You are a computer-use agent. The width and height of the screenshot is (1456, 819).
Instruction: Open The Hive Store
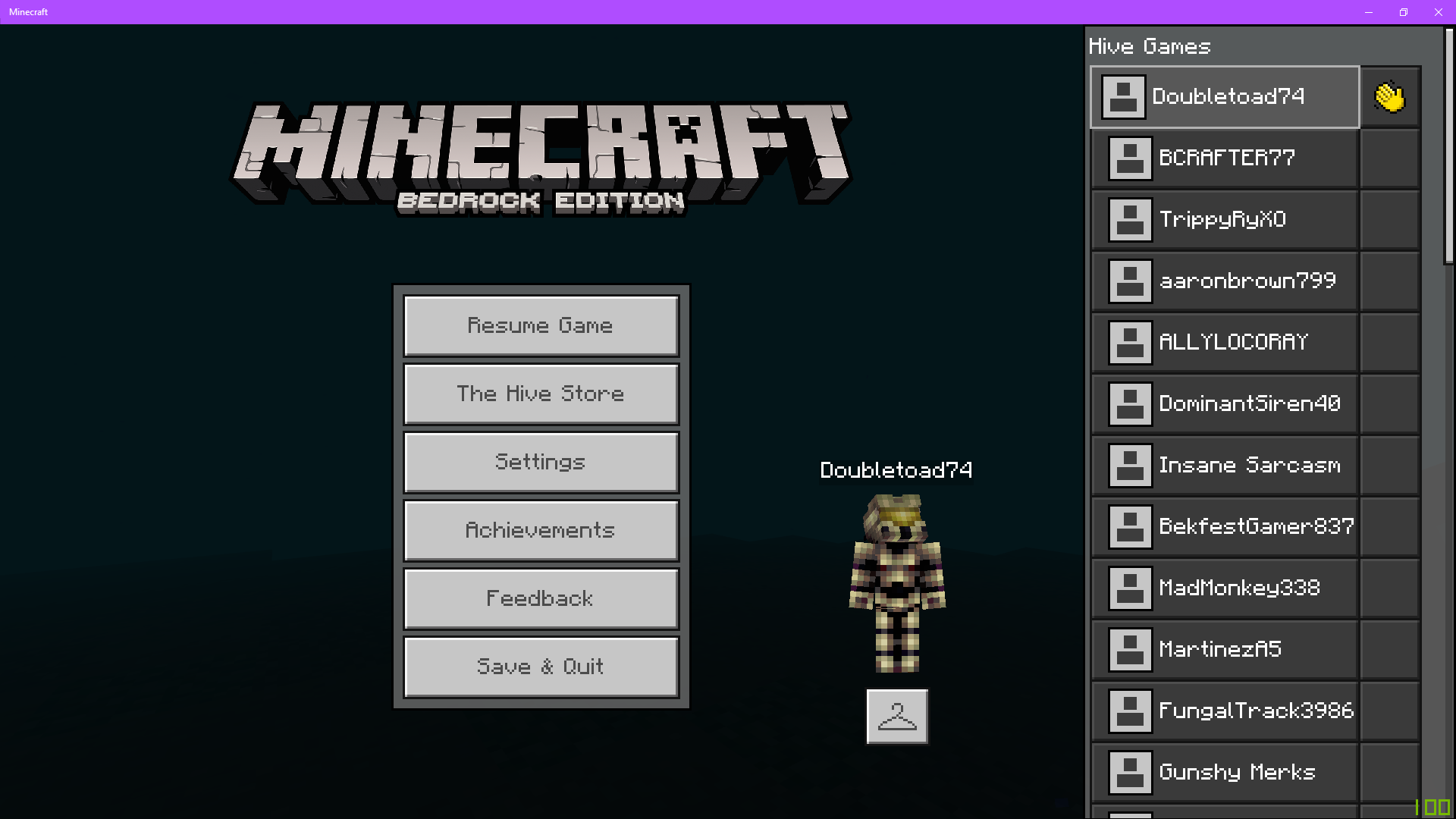[x=541, y=394]
